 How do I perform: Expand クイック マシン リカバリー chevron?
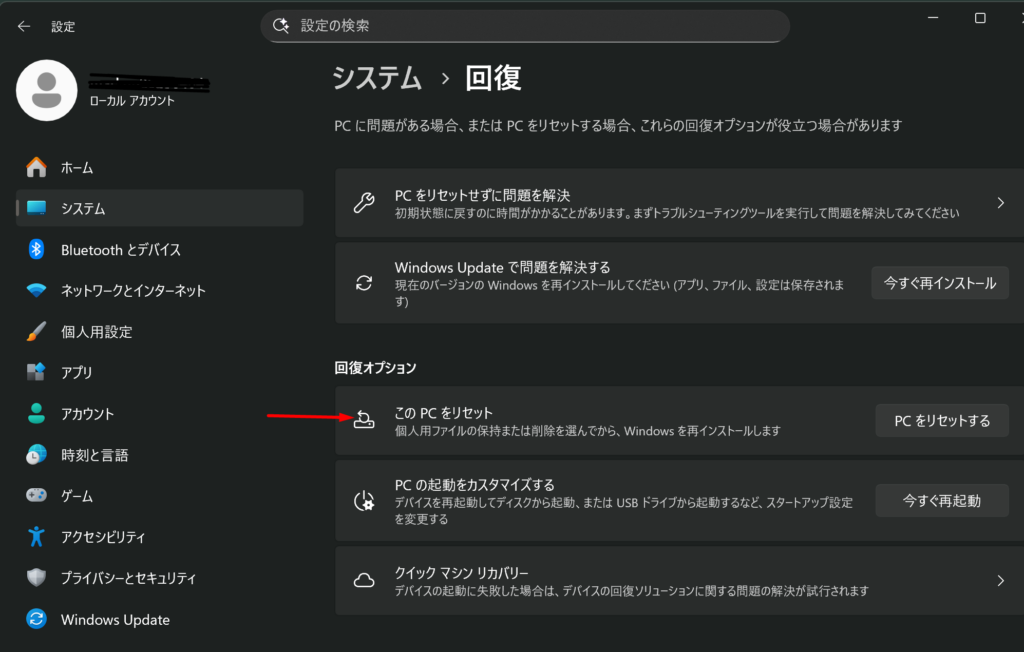(x=1000, y=581)
